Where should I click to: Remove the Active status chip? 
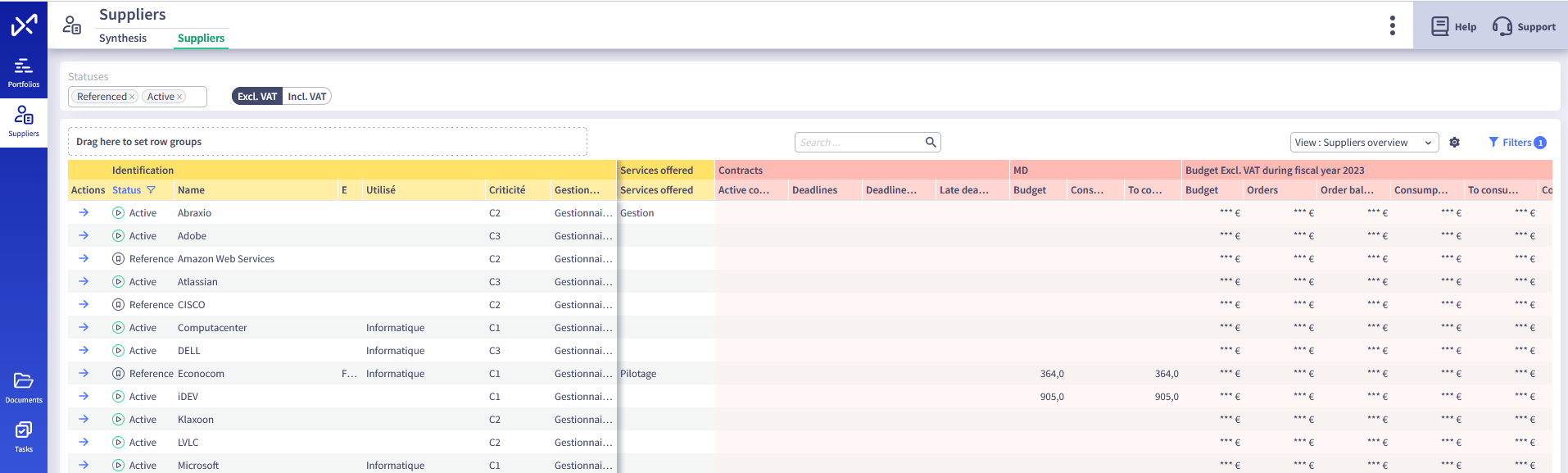click(179, 97)
